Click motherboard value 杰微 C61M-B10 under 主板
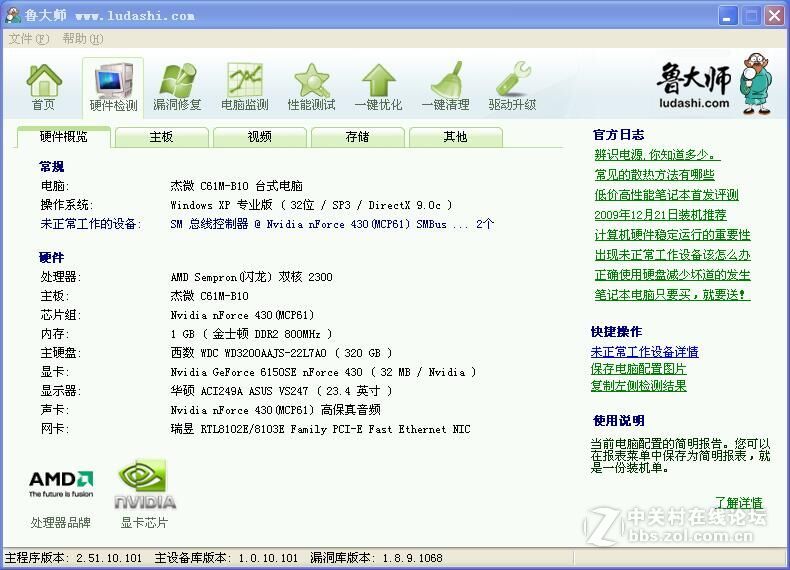Viewport: 790px width, 570px height. [x=210, y=296]
